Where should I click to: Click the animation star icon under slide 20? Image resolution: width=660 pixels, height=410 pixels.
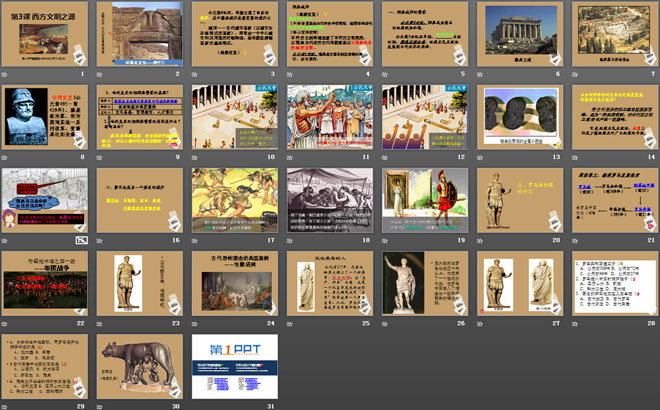click(480, 240)
